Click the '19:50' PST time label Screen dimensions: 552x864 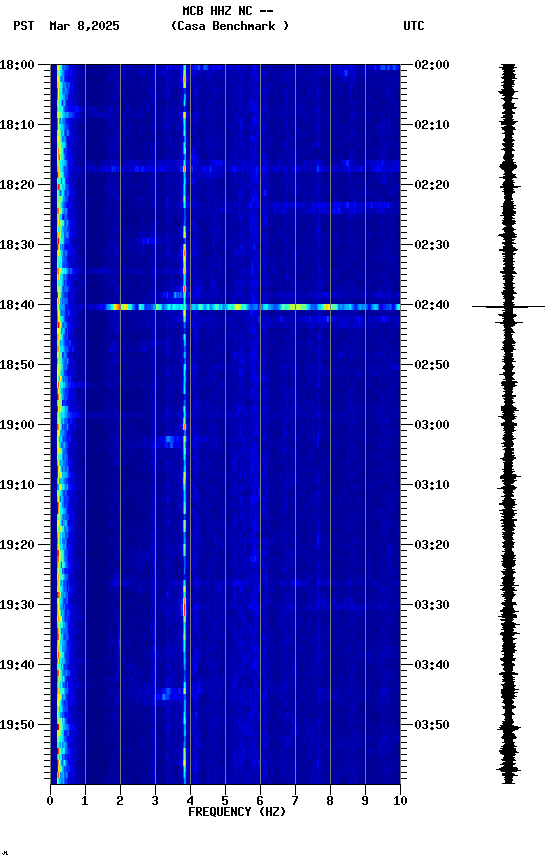click(17, 725)
